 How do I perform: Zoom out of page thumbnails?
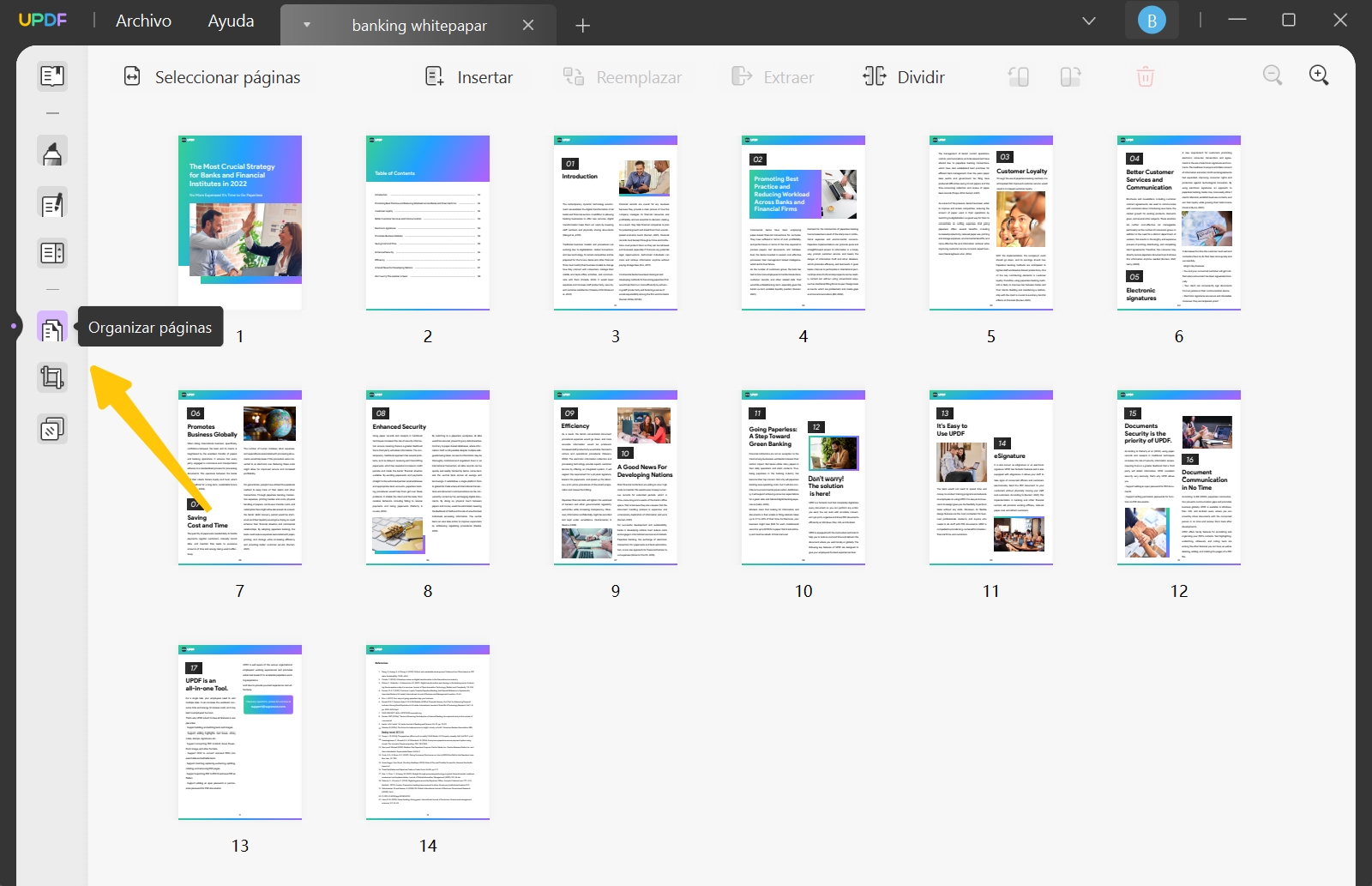1273,75
